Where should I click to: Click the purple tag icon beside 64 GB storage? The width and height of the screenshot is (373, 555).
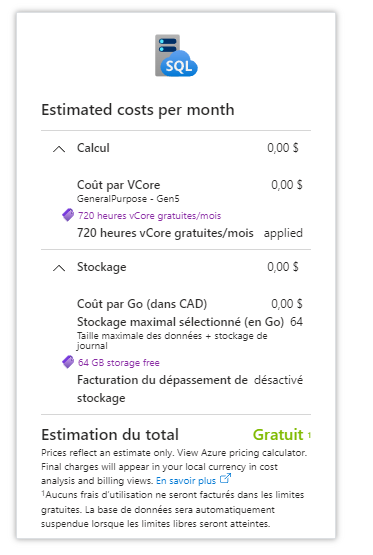(x=68, y=362)
